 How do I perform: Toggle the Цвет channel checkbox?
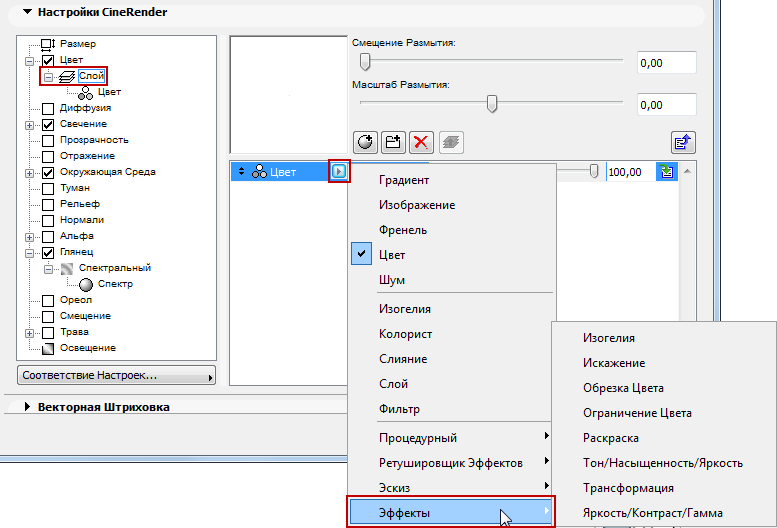click(x=48, y=60)
